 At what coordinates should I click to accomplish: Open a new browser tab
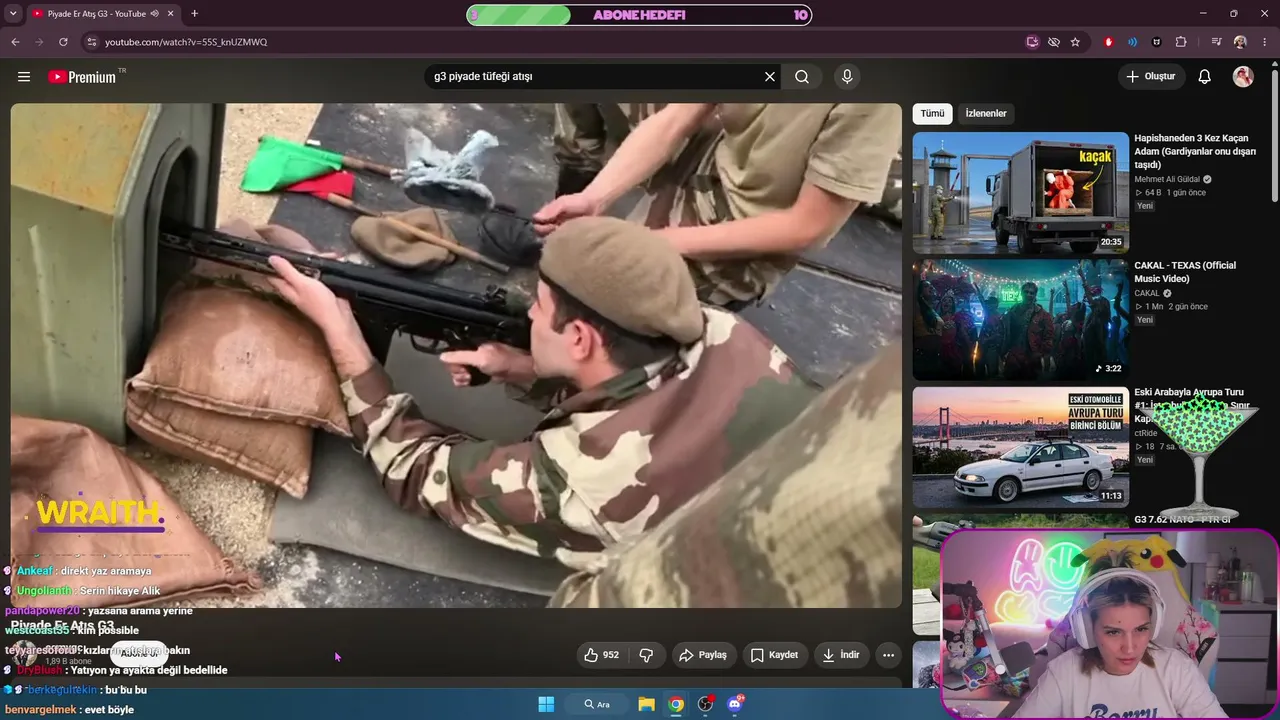point(194,14)
